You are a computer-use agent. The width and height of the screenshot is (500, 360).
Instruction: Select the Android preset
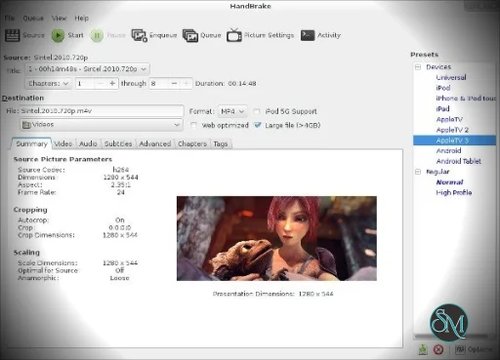pos(449,151)
